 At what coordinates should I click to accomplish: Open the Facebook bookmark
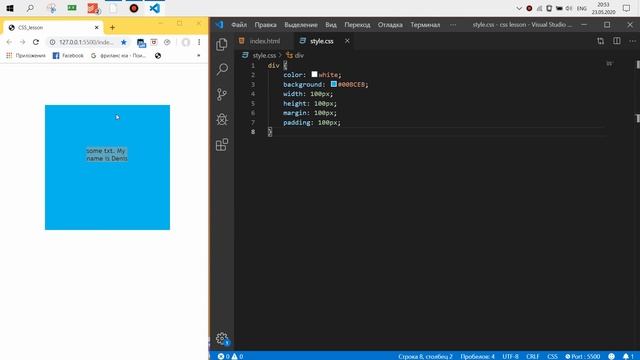coord(68,56)
